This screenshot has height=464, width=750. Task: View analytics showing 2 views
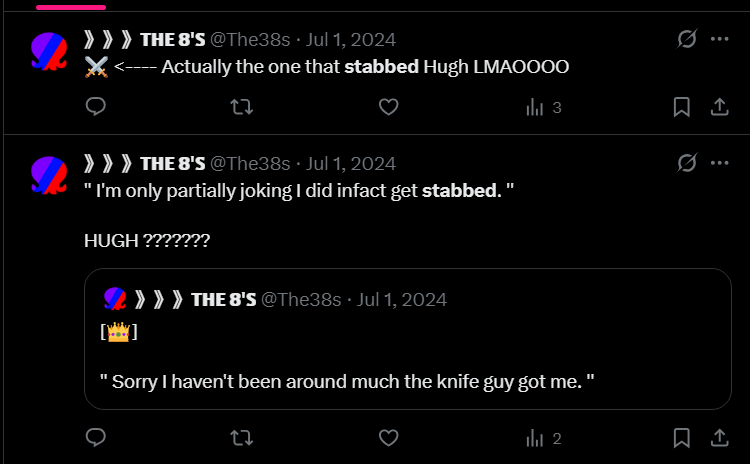543,437
